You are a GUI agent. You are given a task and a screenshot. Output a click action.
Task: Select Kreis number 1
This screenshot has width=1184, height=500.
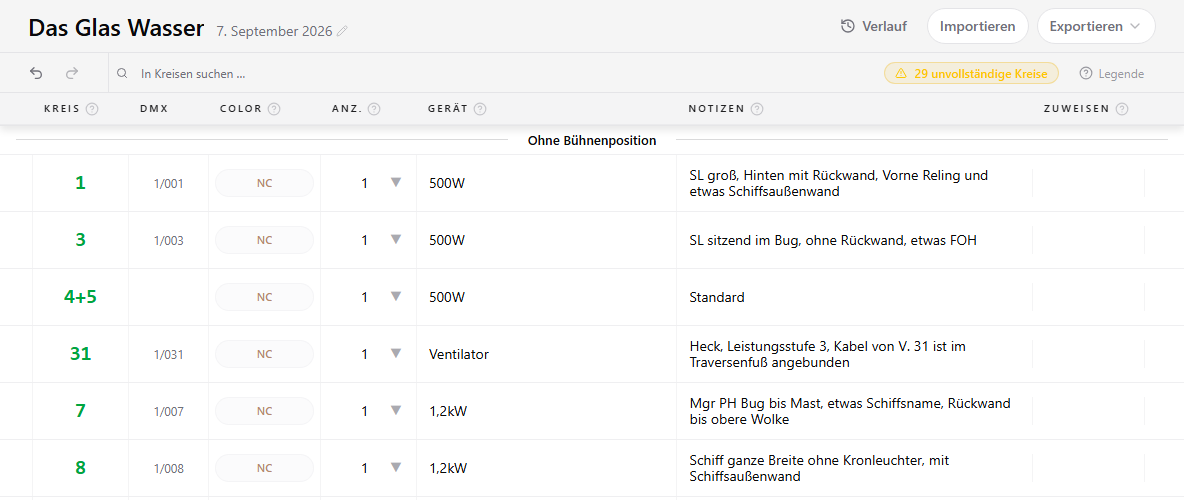(80, 183)
